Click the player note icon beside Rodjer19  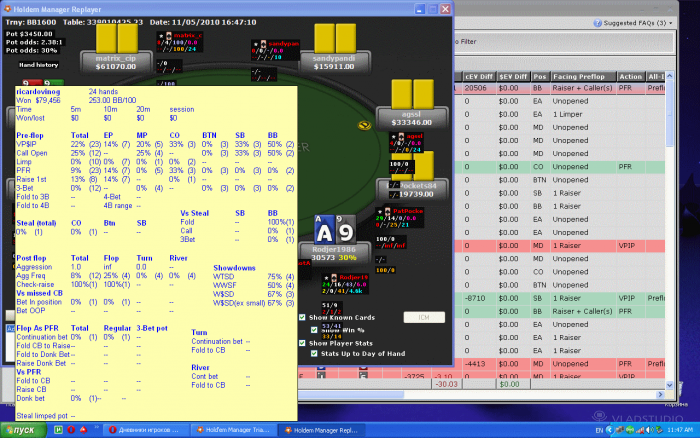pyautogui.click(x=334, y=278)
